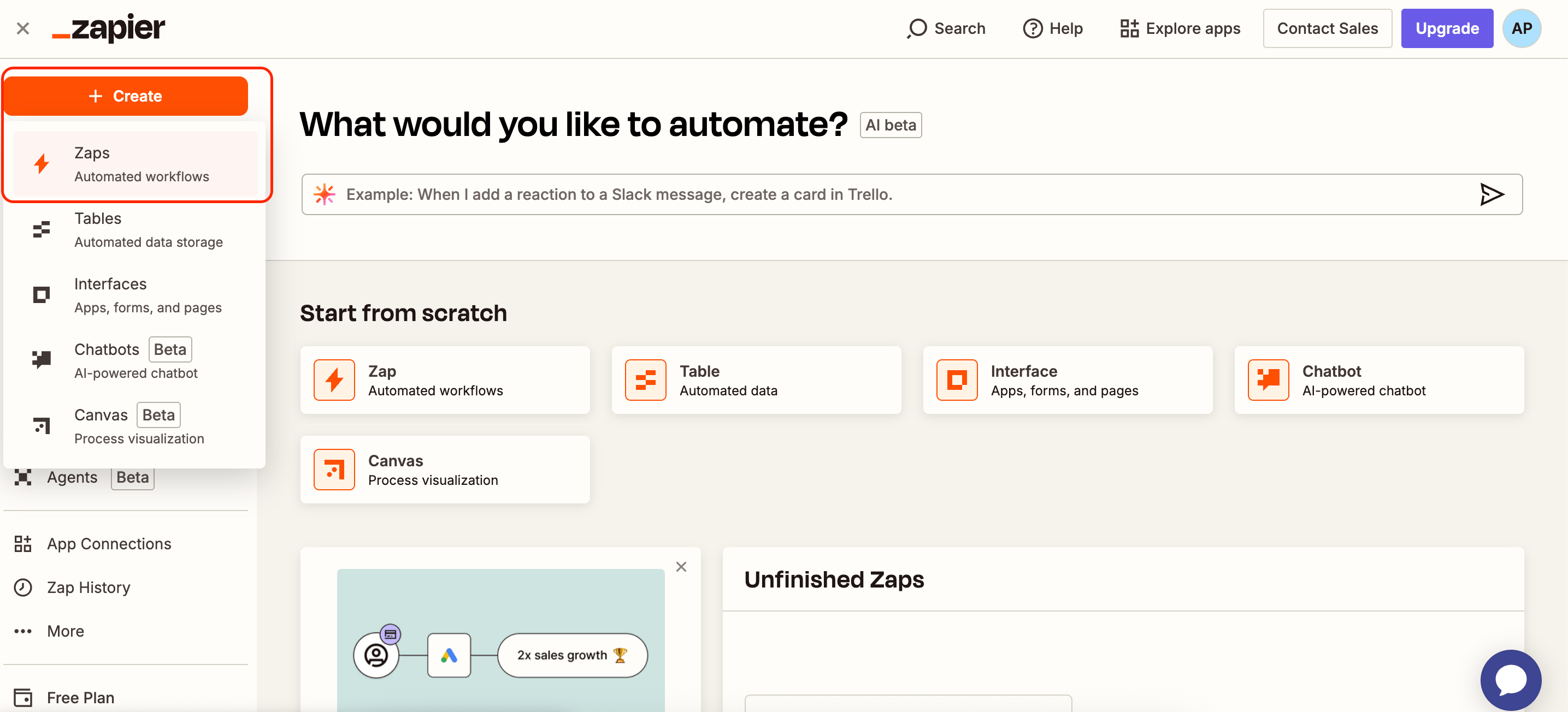
Task: Close the sidebar with the X icon
Action: 23,28
